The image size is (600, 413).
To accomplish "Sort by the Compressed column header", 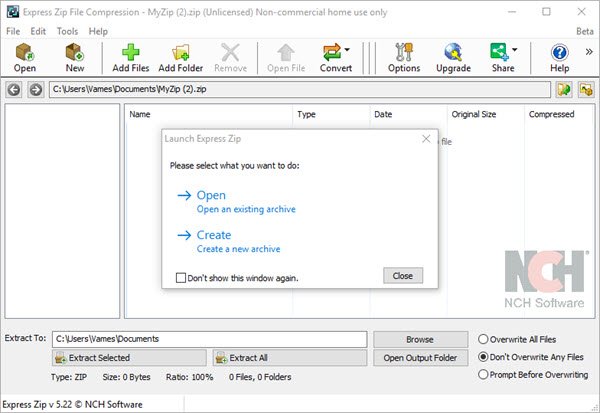I will pyautogui.click(x=551, y=114).
